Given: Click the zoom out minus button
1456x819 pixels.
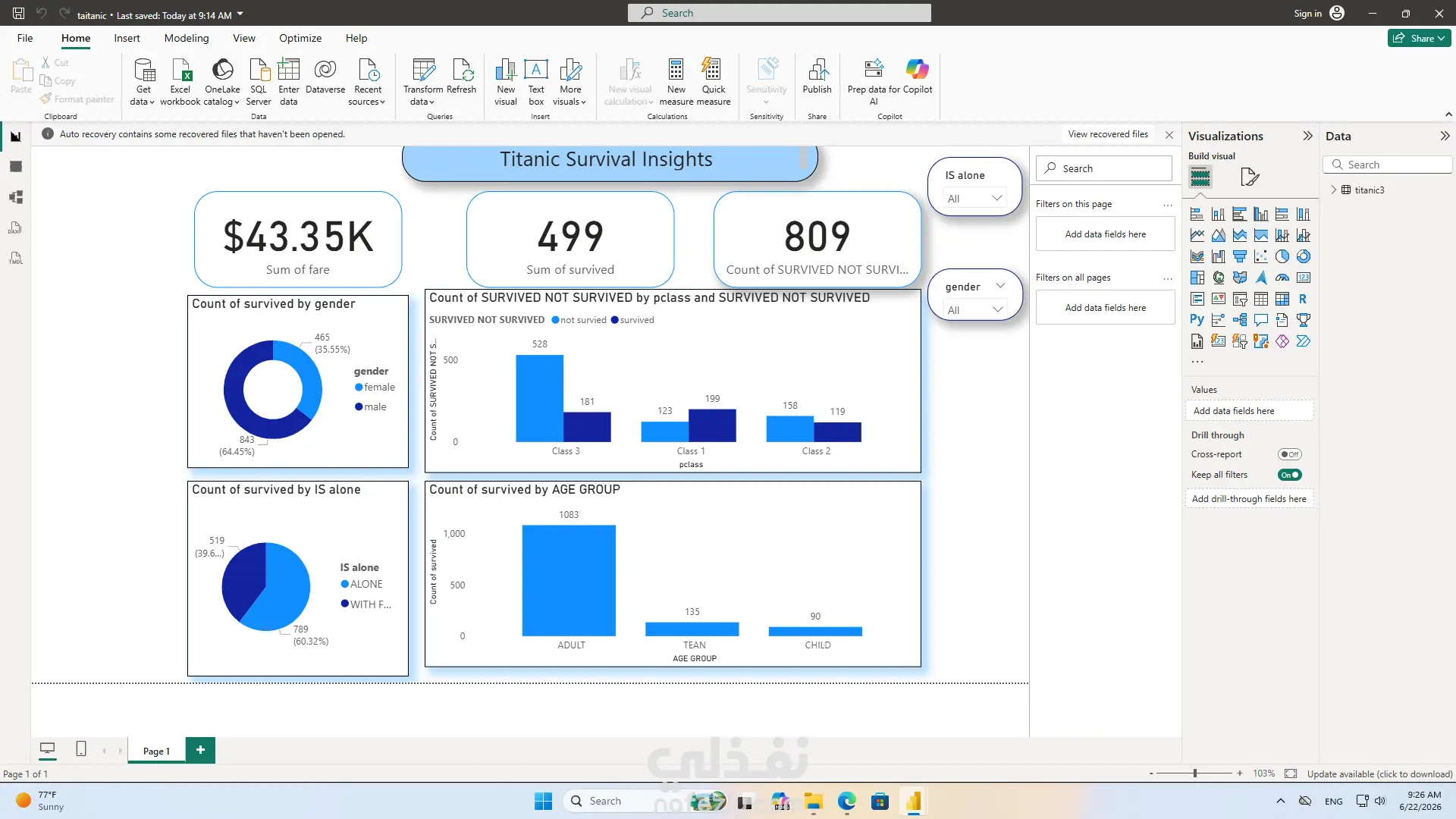Looking at the screenshot, I should coord(1151,773).
